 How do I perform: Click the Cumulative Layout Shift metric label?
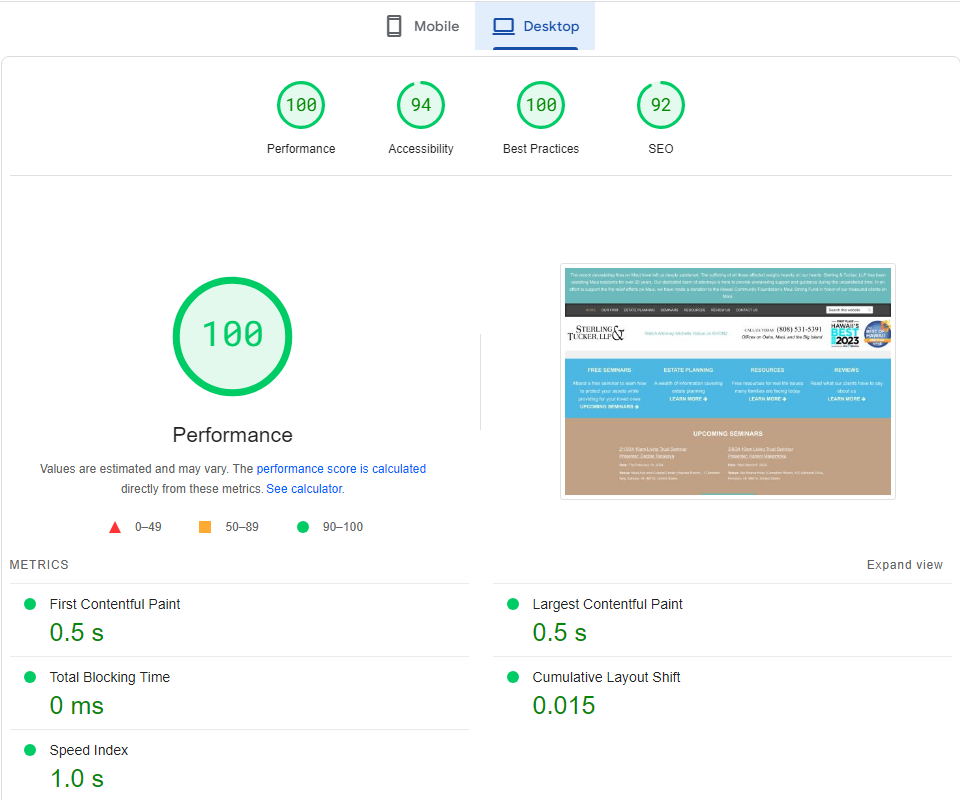click(x=606, y=677)
